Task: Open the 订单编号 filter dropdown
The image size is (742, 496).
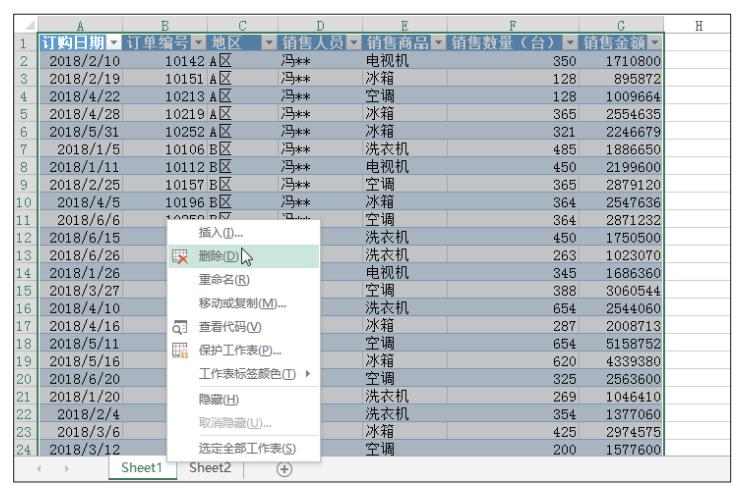Action: pos(198,43)
